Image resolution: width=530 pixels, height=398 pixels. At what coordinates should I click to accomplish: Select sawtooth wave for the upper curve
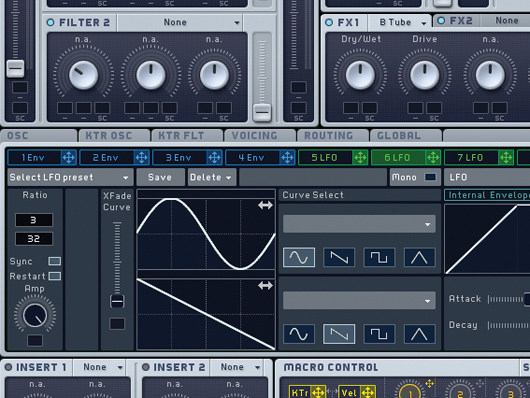[339, 257]
